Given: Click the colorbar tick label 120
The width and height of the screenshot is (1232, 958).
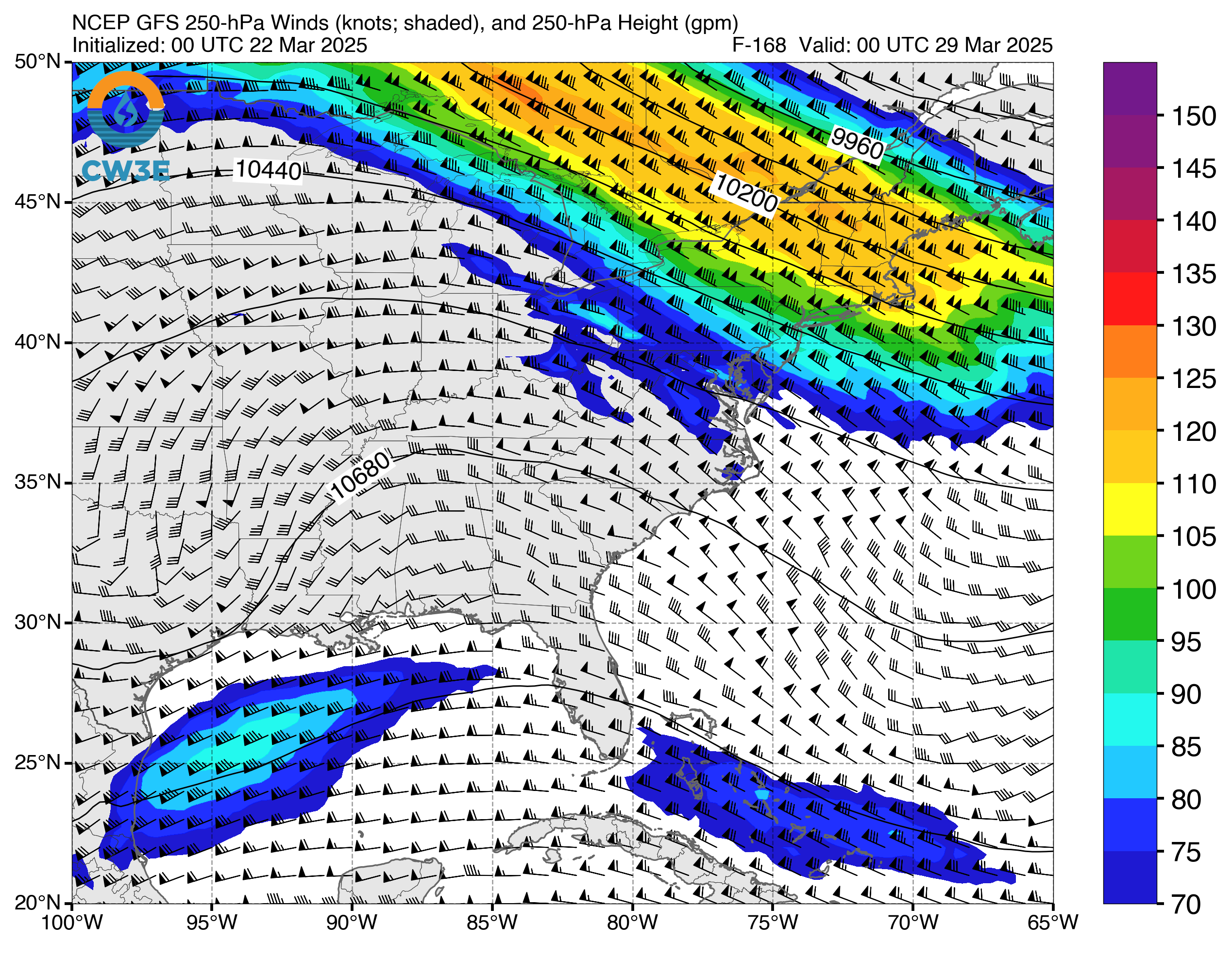Looking at the screenshot, I should (x=1194, y=431).
